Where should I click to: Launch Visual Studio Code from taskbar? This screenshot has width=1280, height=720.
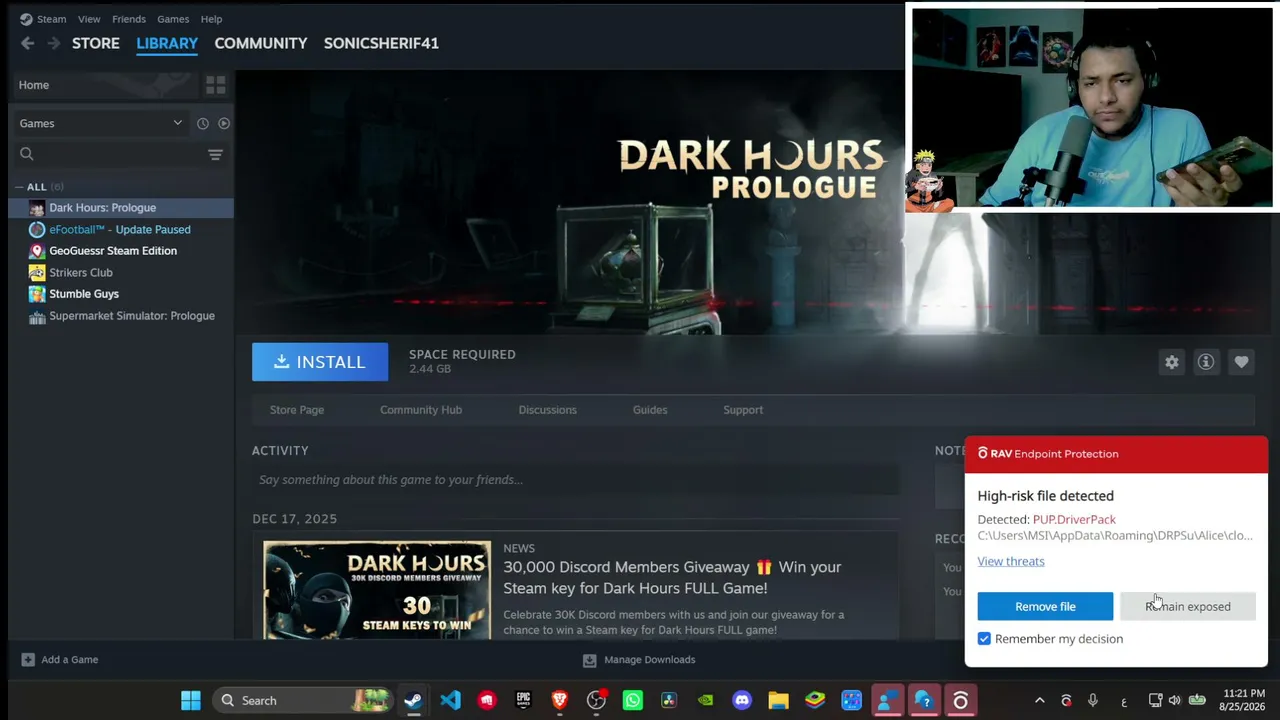click(x=450, y=700)
